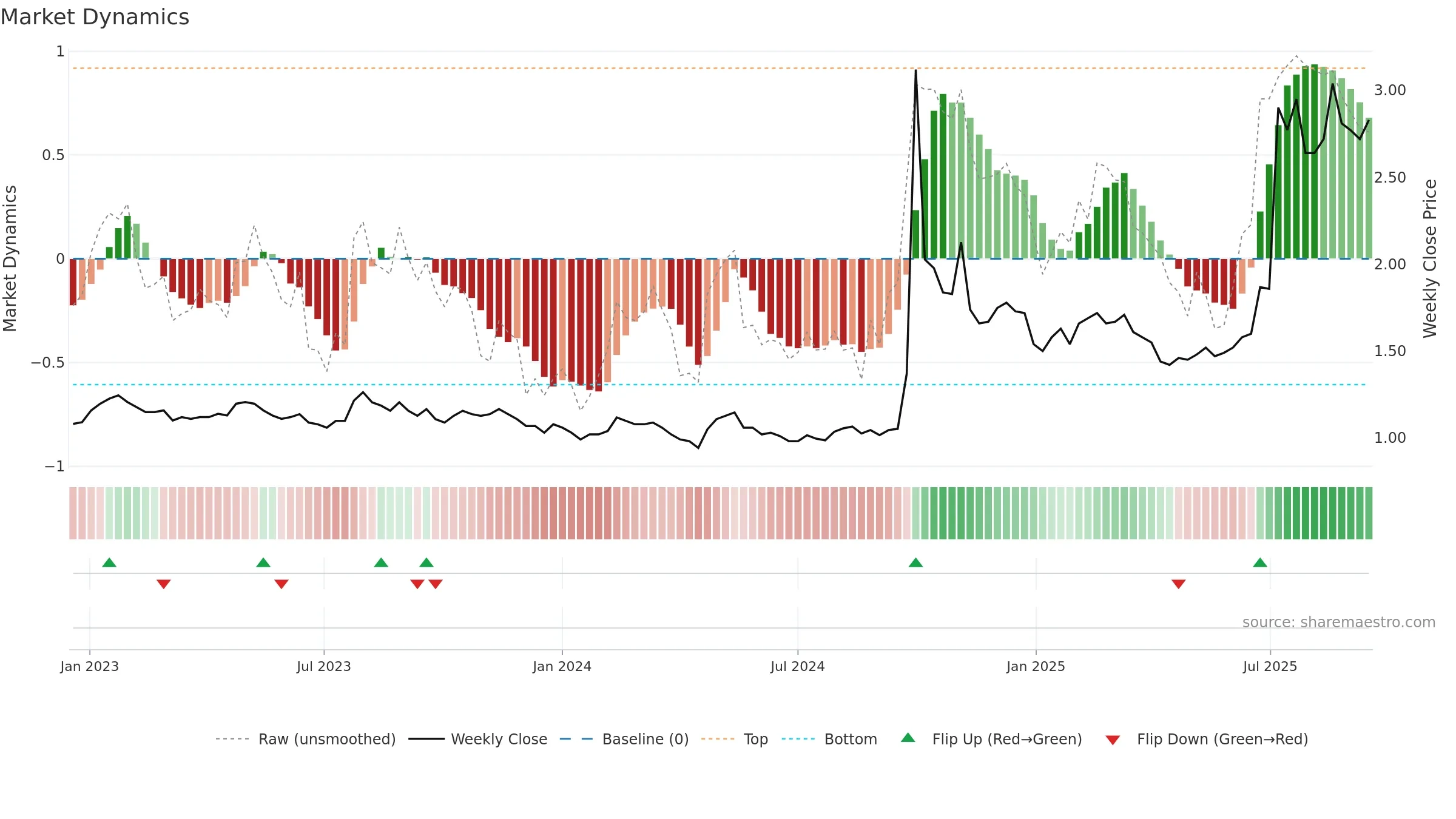
Task: Click the tallest dark green bar near August 2025
Action: tap(1315, 161)
